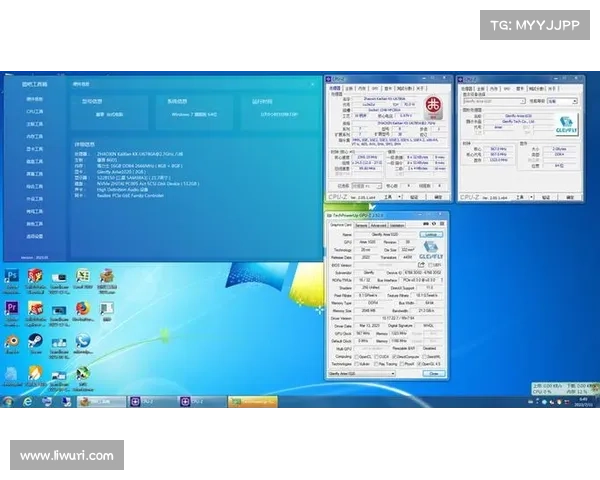Select CPU工具 in toolbox sidebar
This screenshot has width=600, height=480.
pyautogui.click(x=35, y=111)
